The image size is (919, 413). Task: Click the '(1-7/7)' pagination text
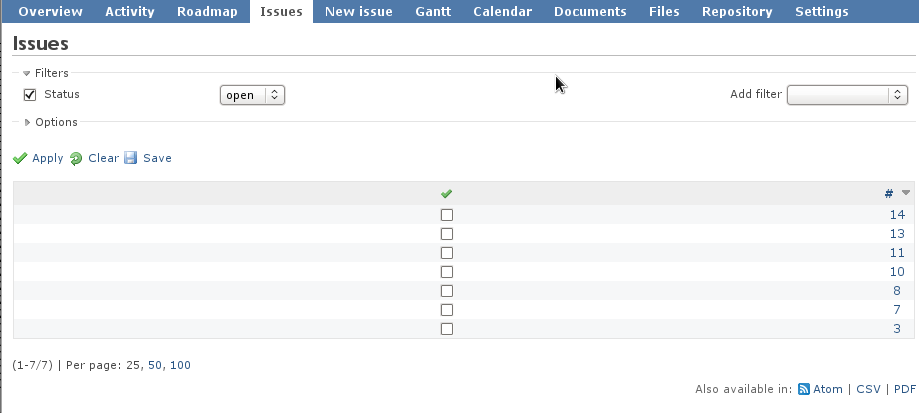(x=33, y=366)
